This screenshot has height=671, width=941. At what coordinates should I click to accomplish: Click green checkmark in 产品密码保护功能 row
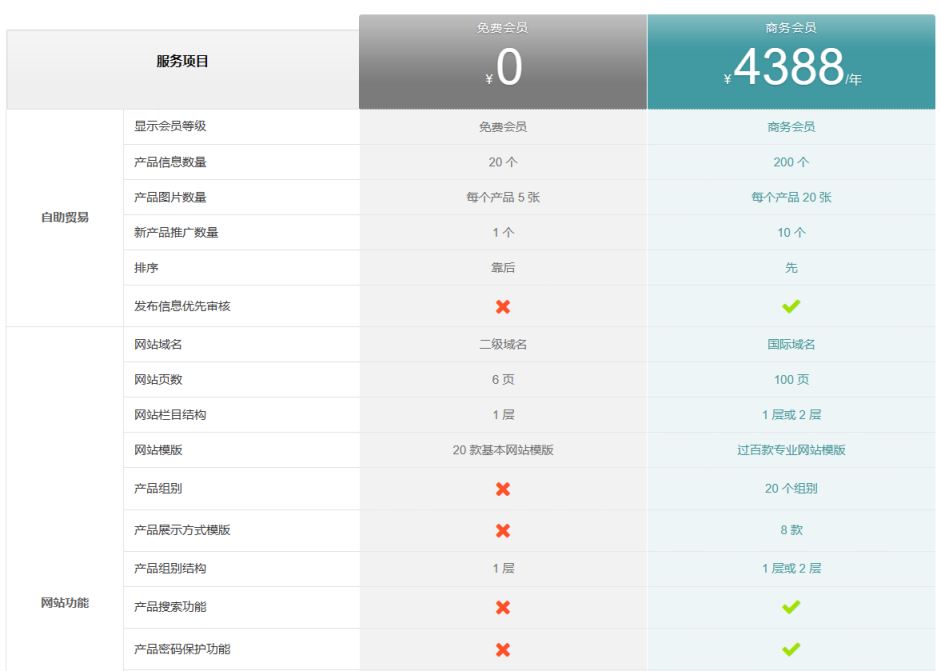point(791,650)
